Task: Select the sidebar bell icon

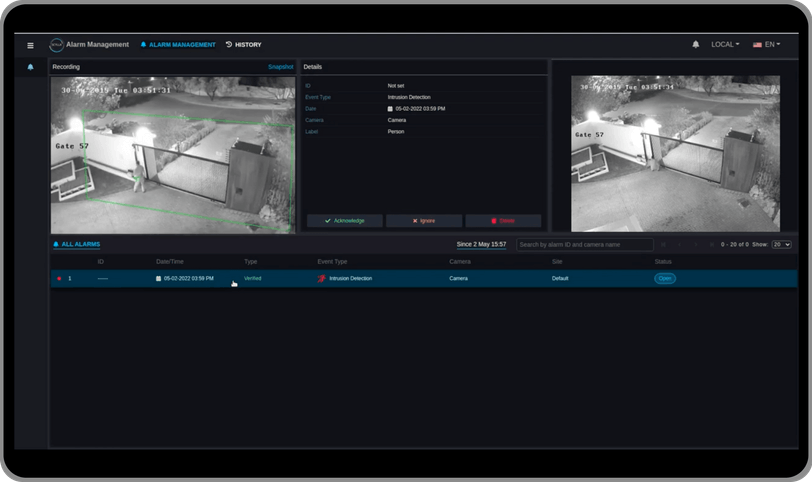Action: coord(31,67)
